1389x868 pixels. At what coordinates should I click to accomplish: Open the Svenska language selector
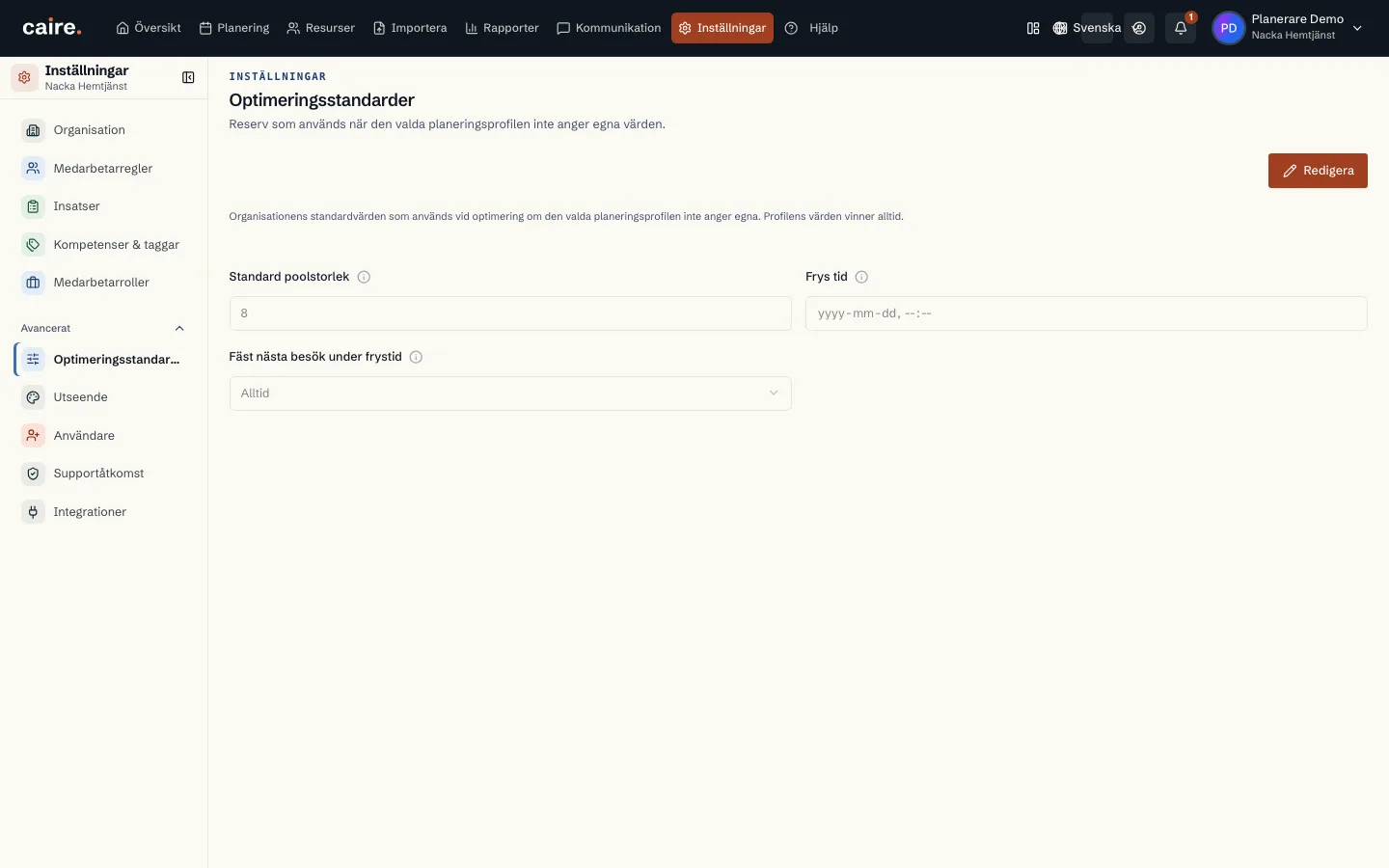click(x=1087, y=28)
